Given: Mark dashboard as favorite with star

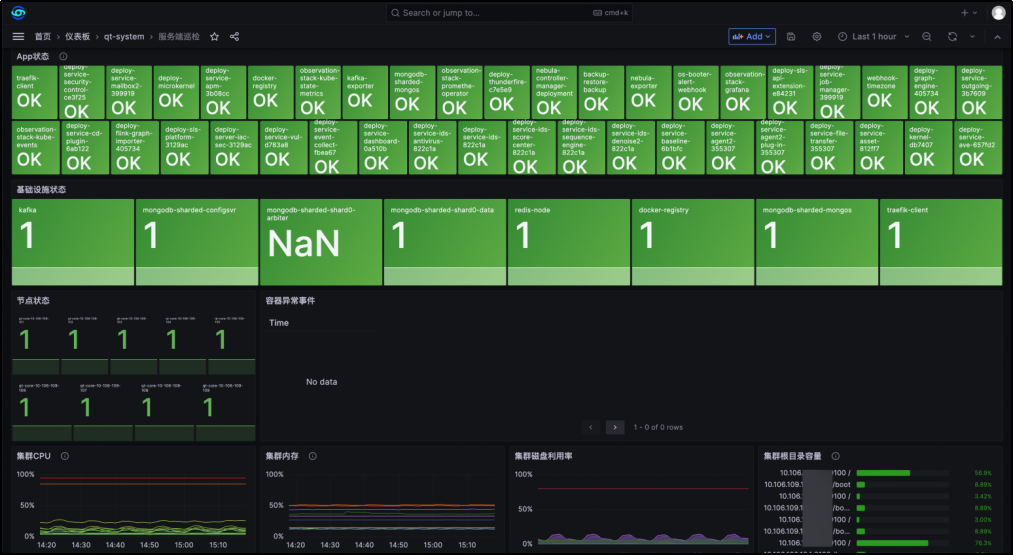Looking at the screenshot, I should click(214, 37).
